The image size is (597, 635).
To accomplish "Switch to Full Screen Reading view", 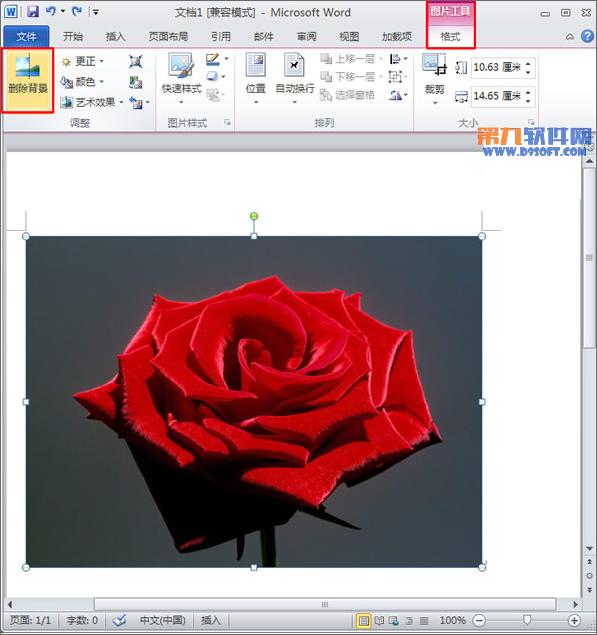I will click(x=379, y=620).
